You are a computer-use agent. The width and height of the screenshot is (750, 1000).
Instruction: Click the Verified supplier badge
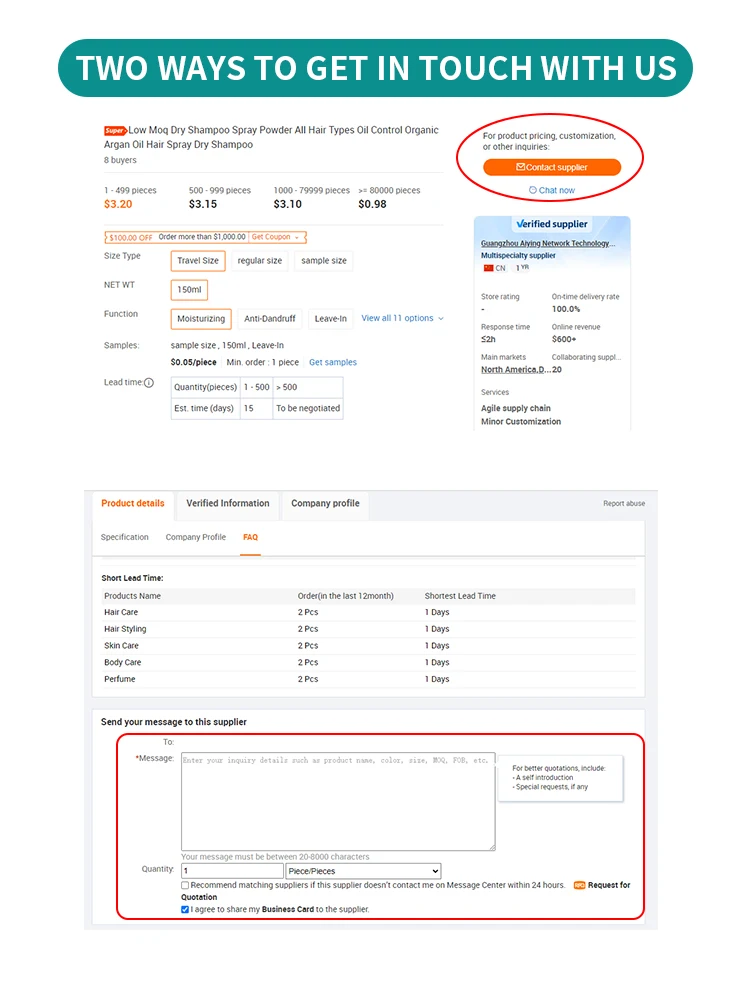pos(552,224)
